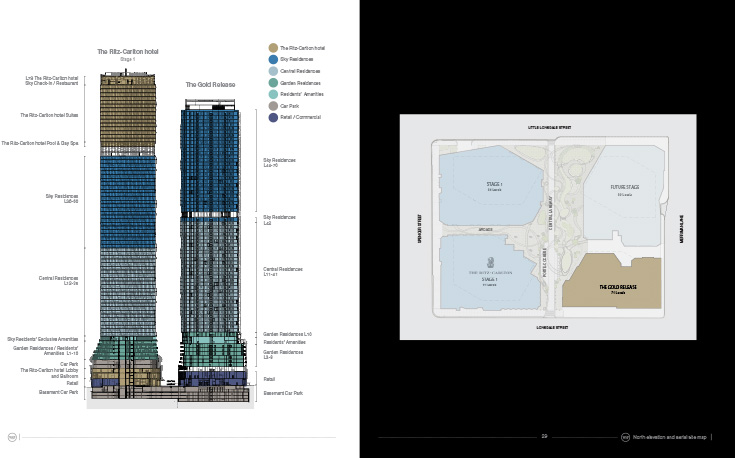Click the vertical 'Central Laneway' map label

pyautogui.click(x=550, y=213)
